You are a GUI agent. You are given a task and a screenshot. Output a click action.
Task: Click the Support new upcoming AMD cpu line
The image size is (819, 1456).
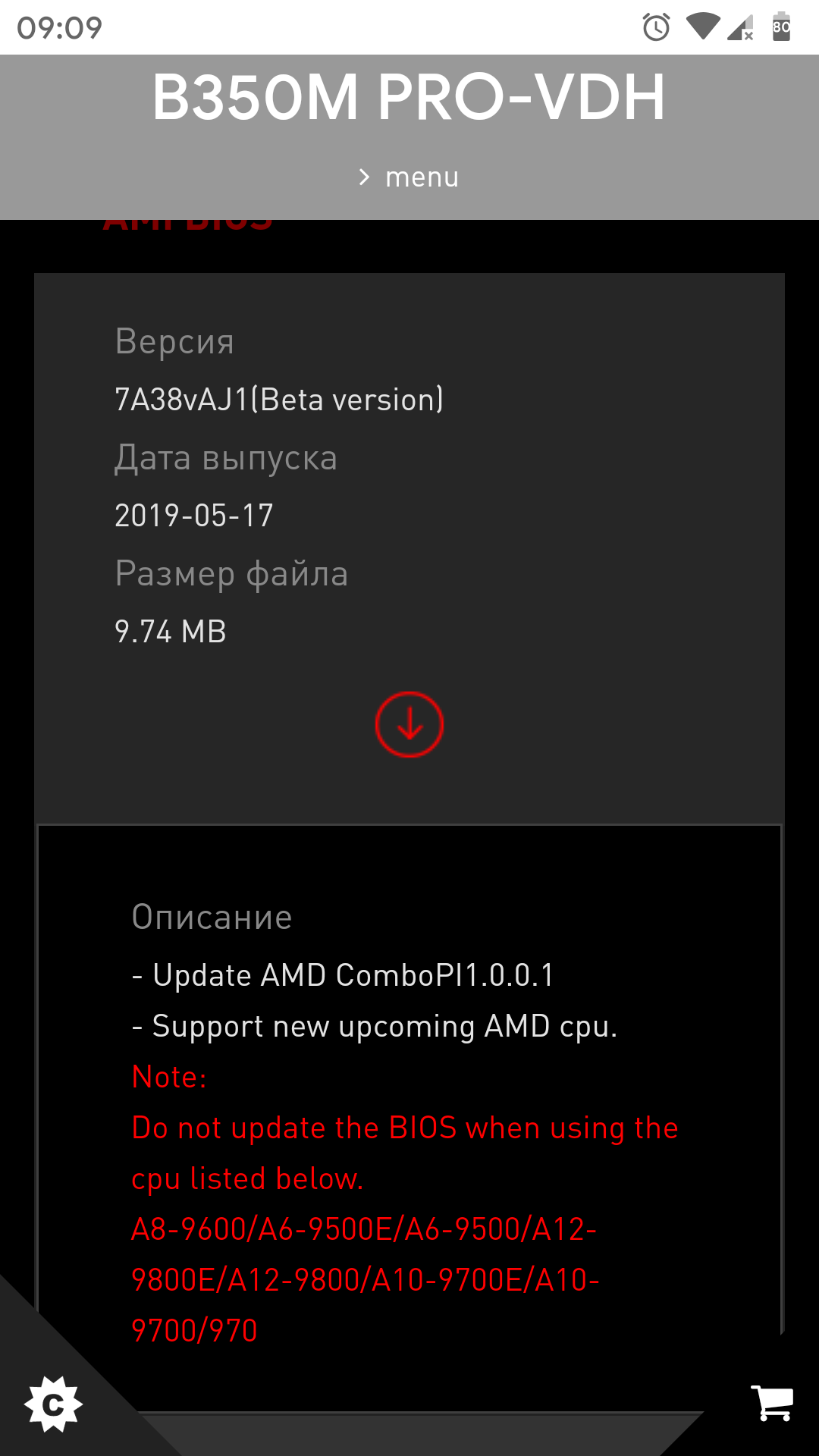tap(375, 1026)
